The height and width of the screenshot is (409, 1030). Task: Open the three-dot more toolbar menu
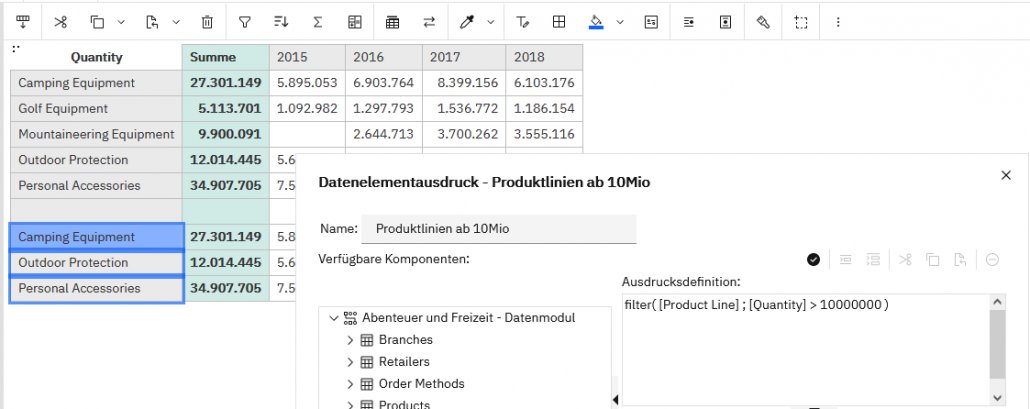[x=838, y=22]
